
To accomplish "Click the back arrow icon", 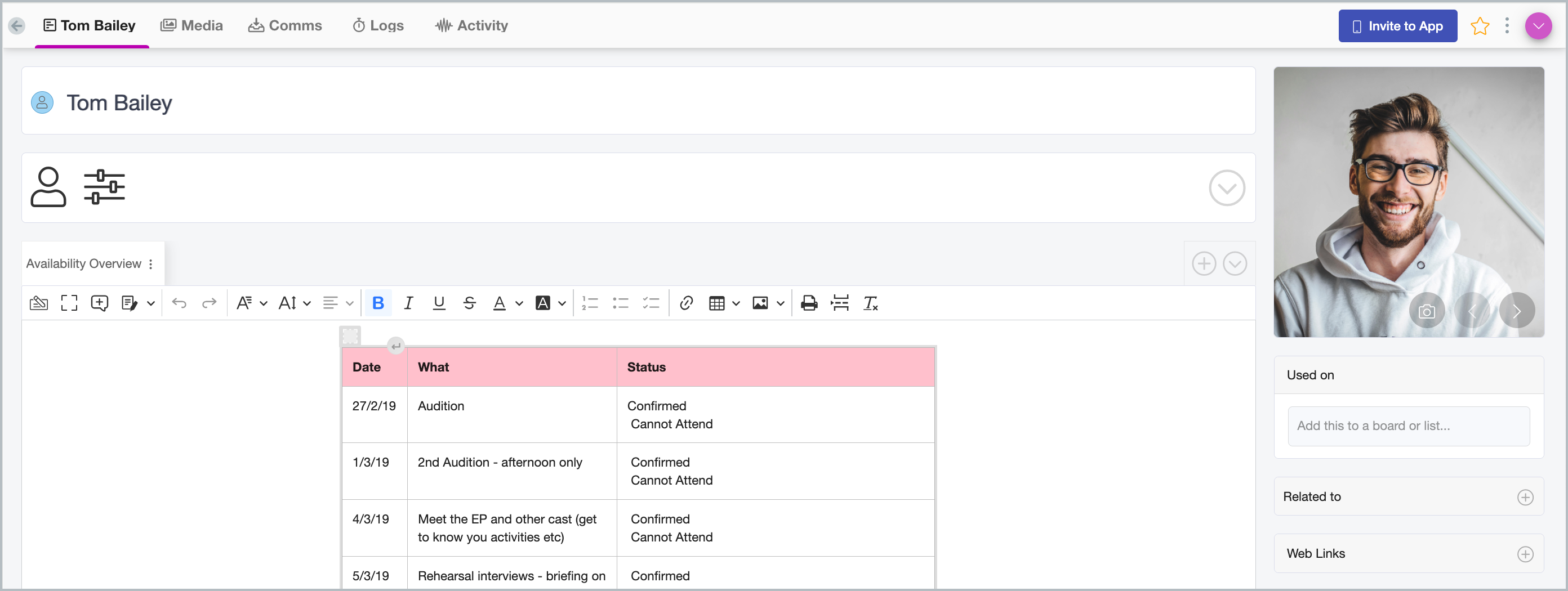I will 16,25.
